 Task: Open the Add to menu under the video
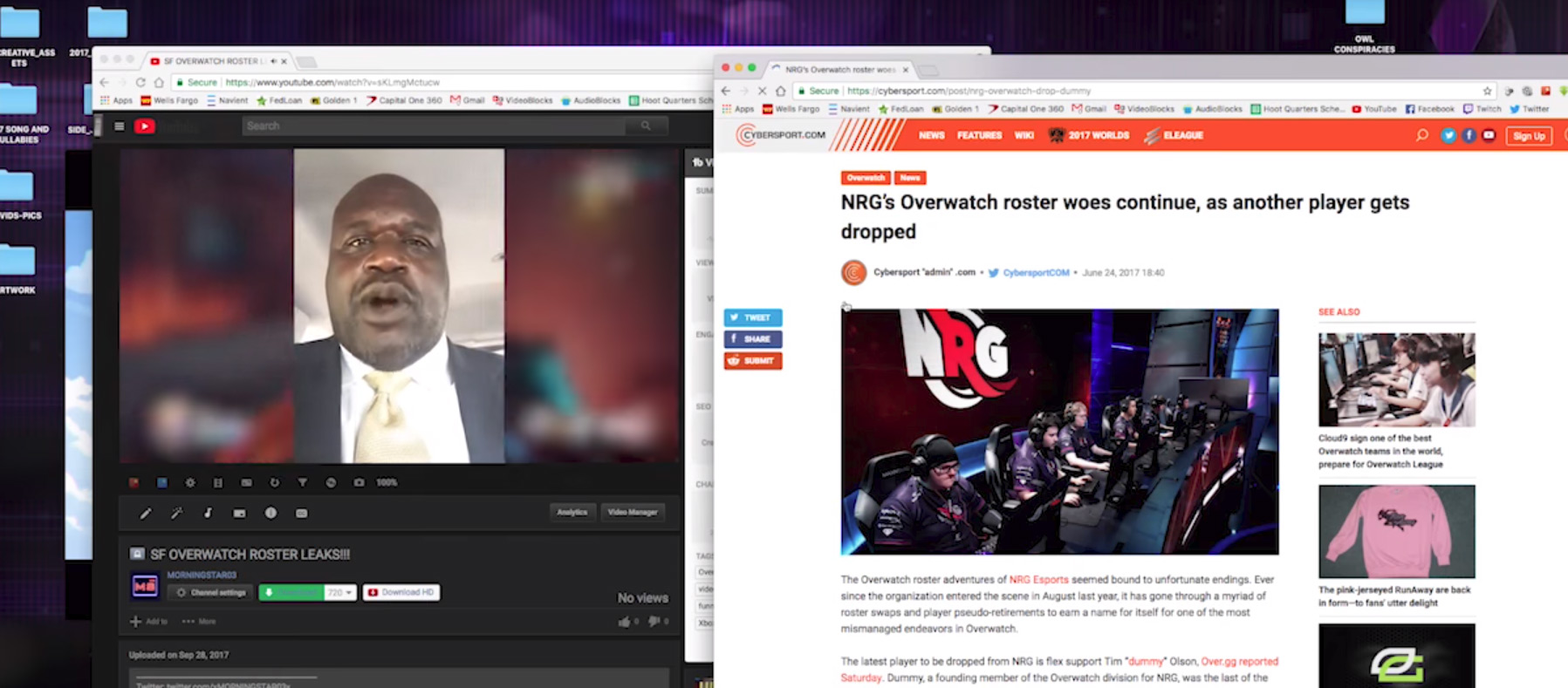[x=148, y=622]
